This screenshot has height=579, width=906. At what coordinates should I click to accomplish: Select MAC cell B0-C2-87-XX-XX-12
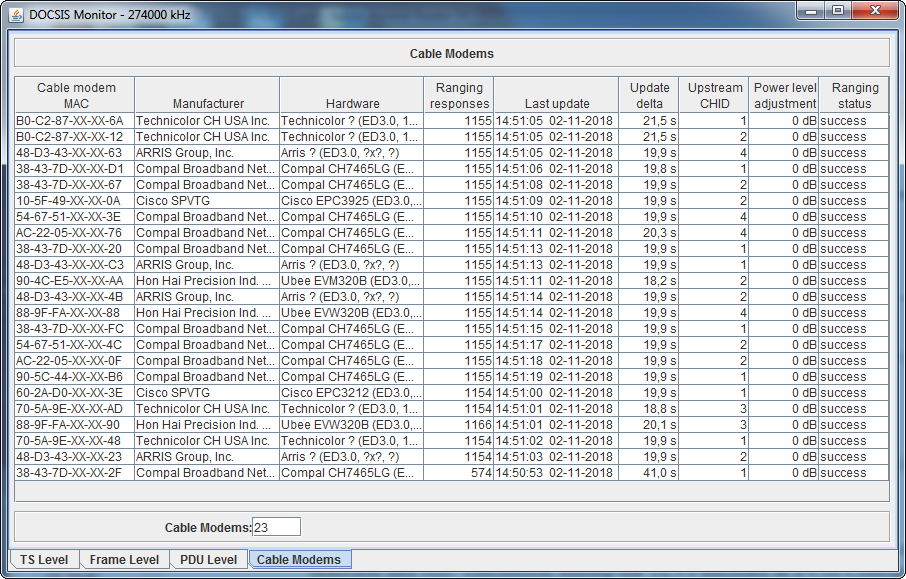coord(75,137)
